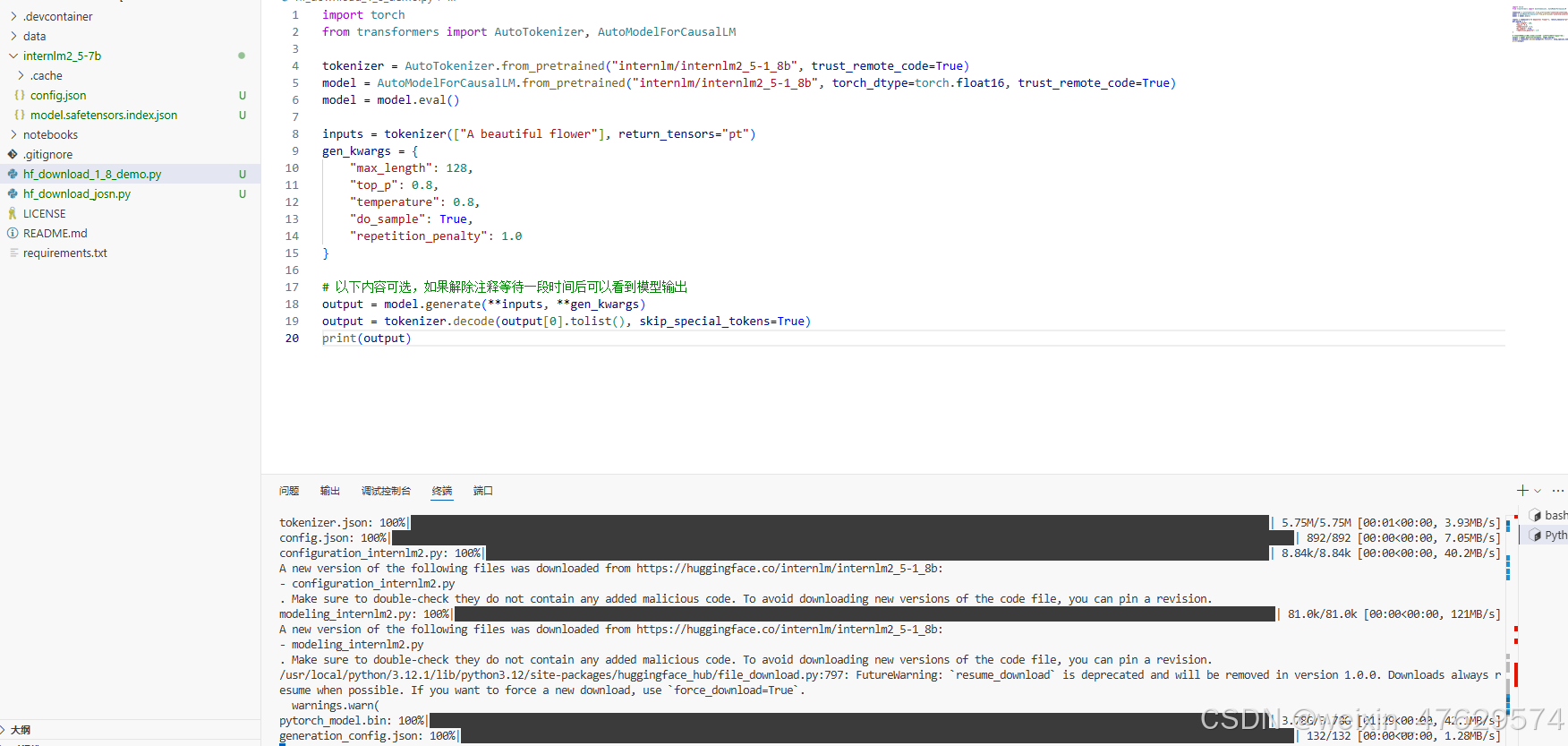The width and height of the screenshot is (1568, 746).
Task: Click the "repetition_penalty": 1.0 line
Action: (x=436, y=236)
